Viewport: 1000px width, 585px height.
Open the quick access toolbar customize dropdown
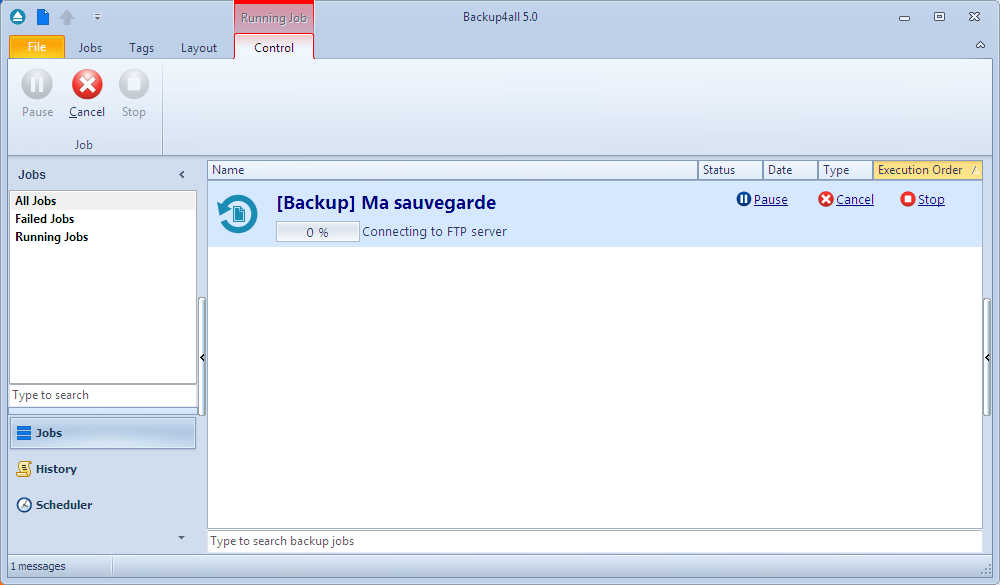pyautogui.click(x=97, y=17)
